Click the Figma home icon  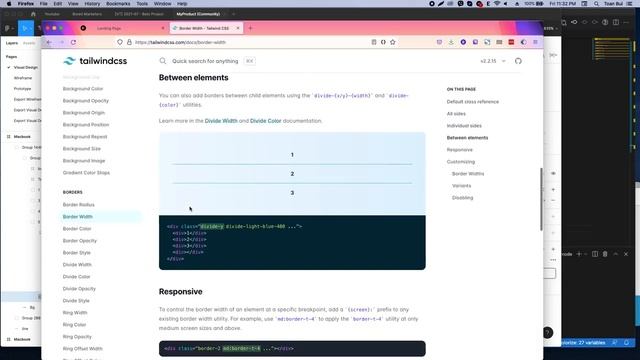(33, 14)
